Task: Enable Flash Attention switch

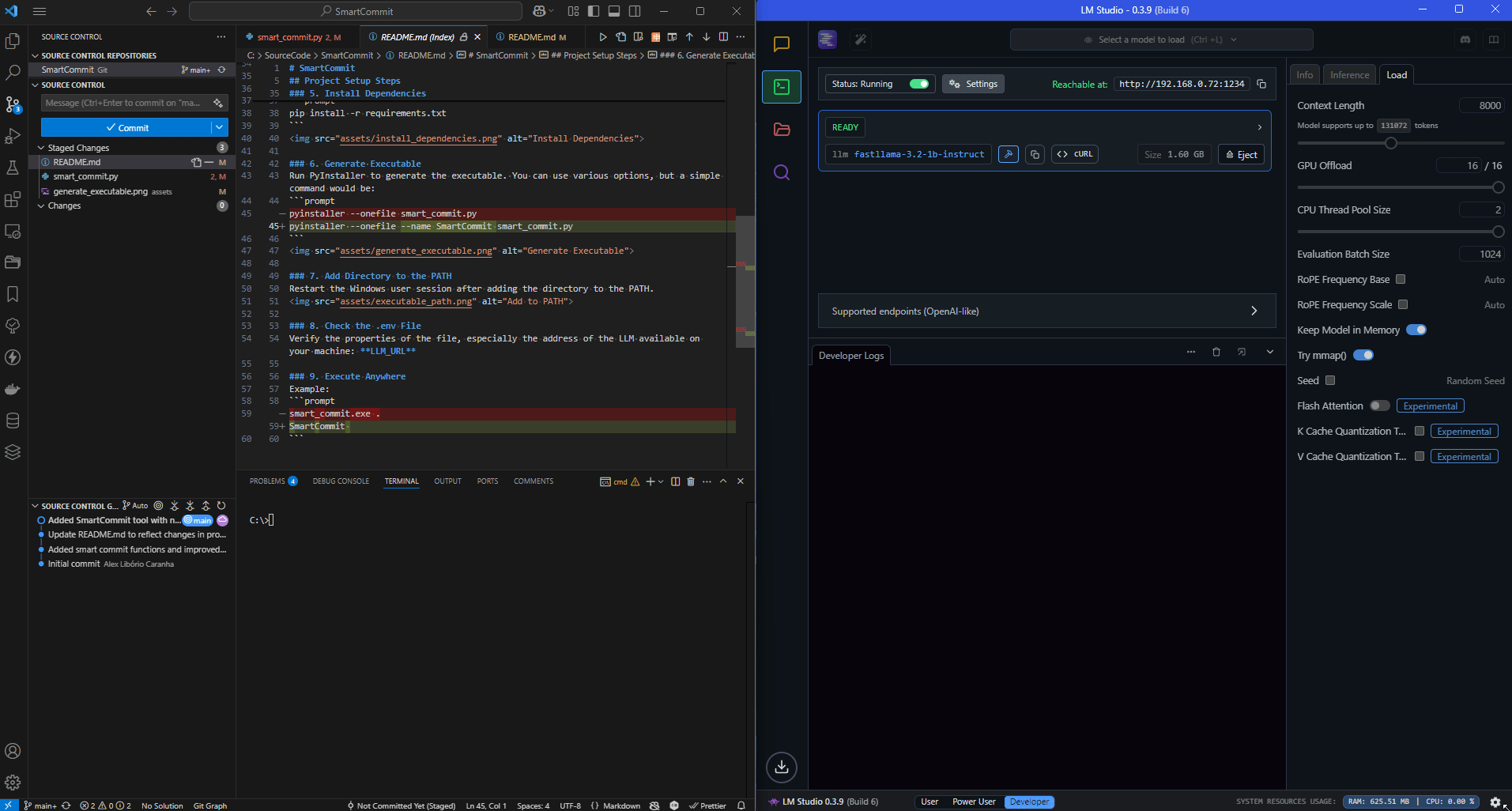Action: tap(1380, 406)
